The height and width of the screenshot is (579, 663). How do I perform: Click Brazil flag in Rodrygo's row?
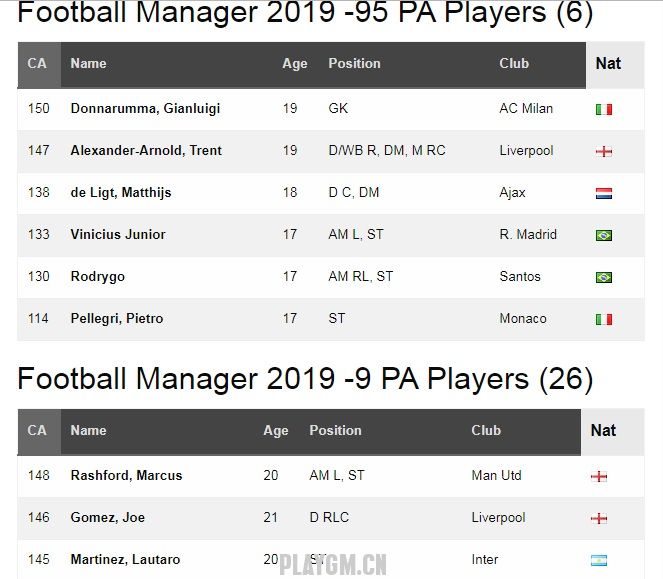pyautogui.click(x=604, y=277)
